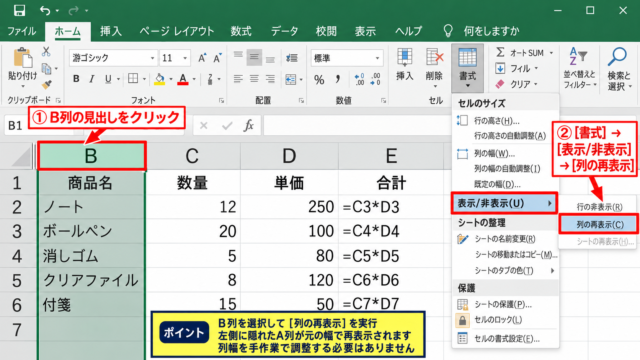Toggle Italic formatting
This screenshot has width=640, height=360.
pyautogui.click(x=92, y=79)
